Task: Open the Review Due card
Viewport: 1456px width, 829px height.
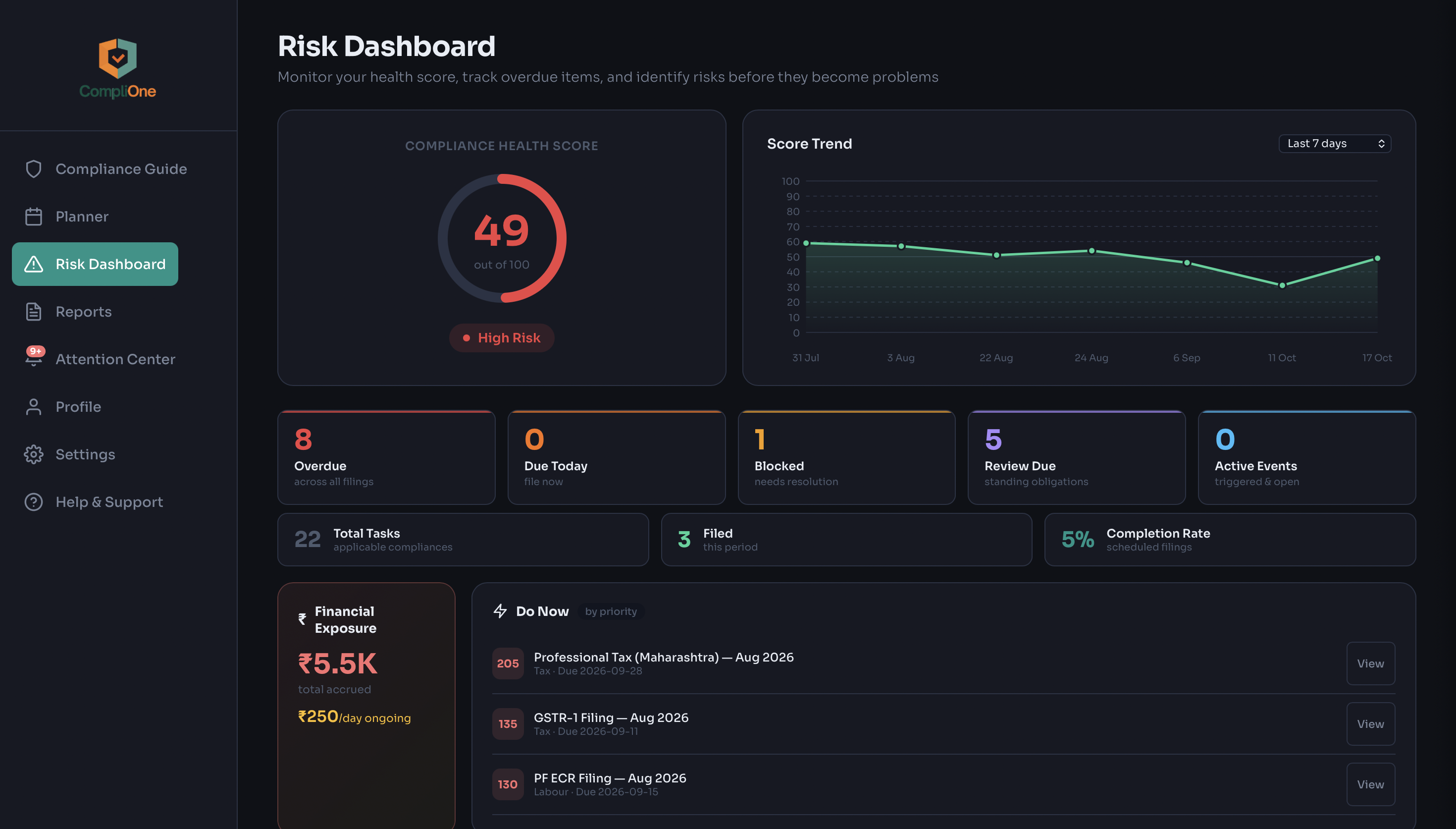Action: coord(1077,457)
